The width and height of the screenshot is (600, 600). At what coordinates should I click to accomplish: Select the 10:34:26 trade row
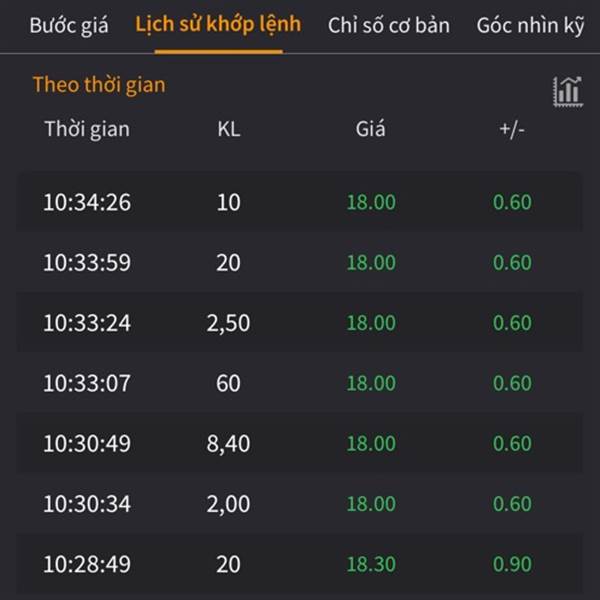tap(300, 202)
